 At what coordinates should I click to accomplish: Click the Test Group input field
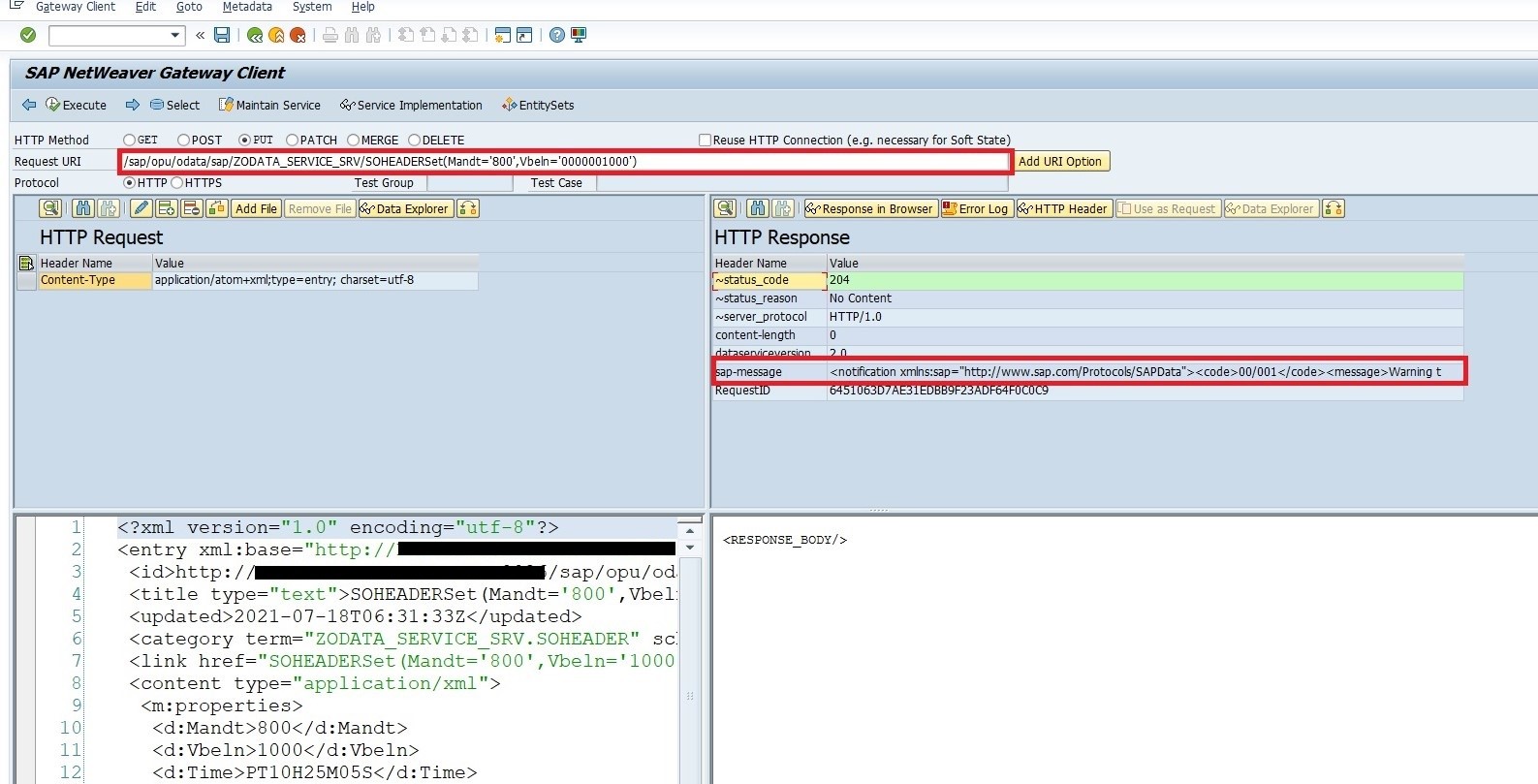tap(469, 183)
